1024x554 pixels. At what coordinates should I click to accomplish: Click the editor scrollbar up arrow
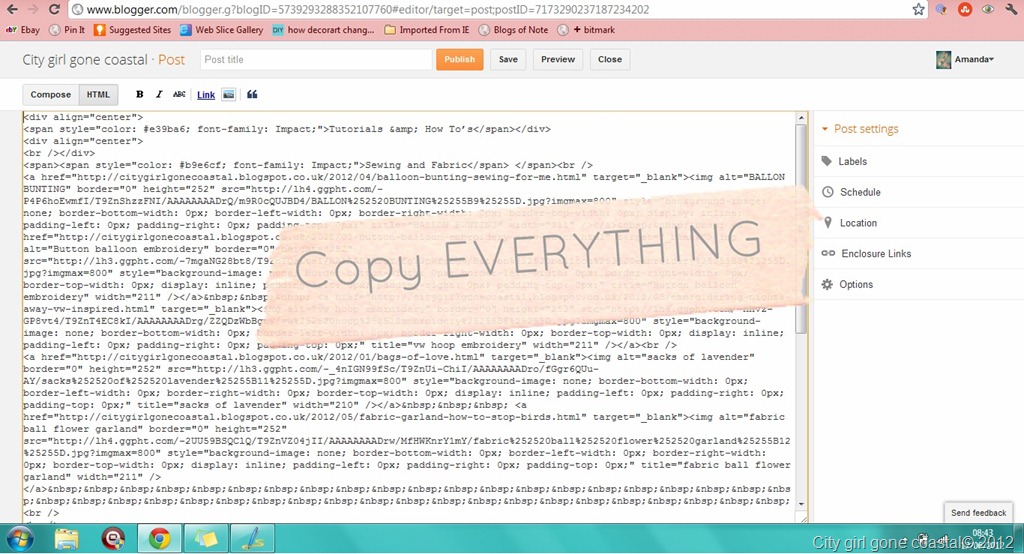coord(801,118)
